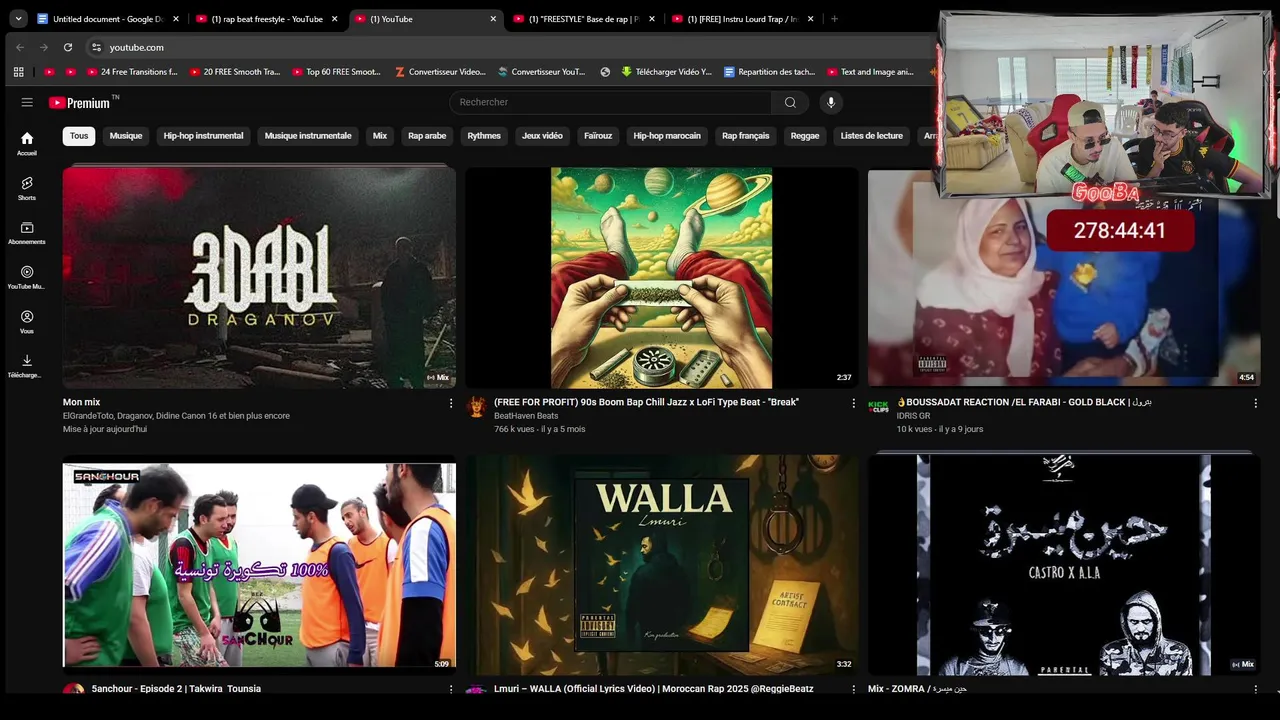Viewport: 1280px width, 720px height.
Task: Go forward in the browser
Action: (43, 47)
